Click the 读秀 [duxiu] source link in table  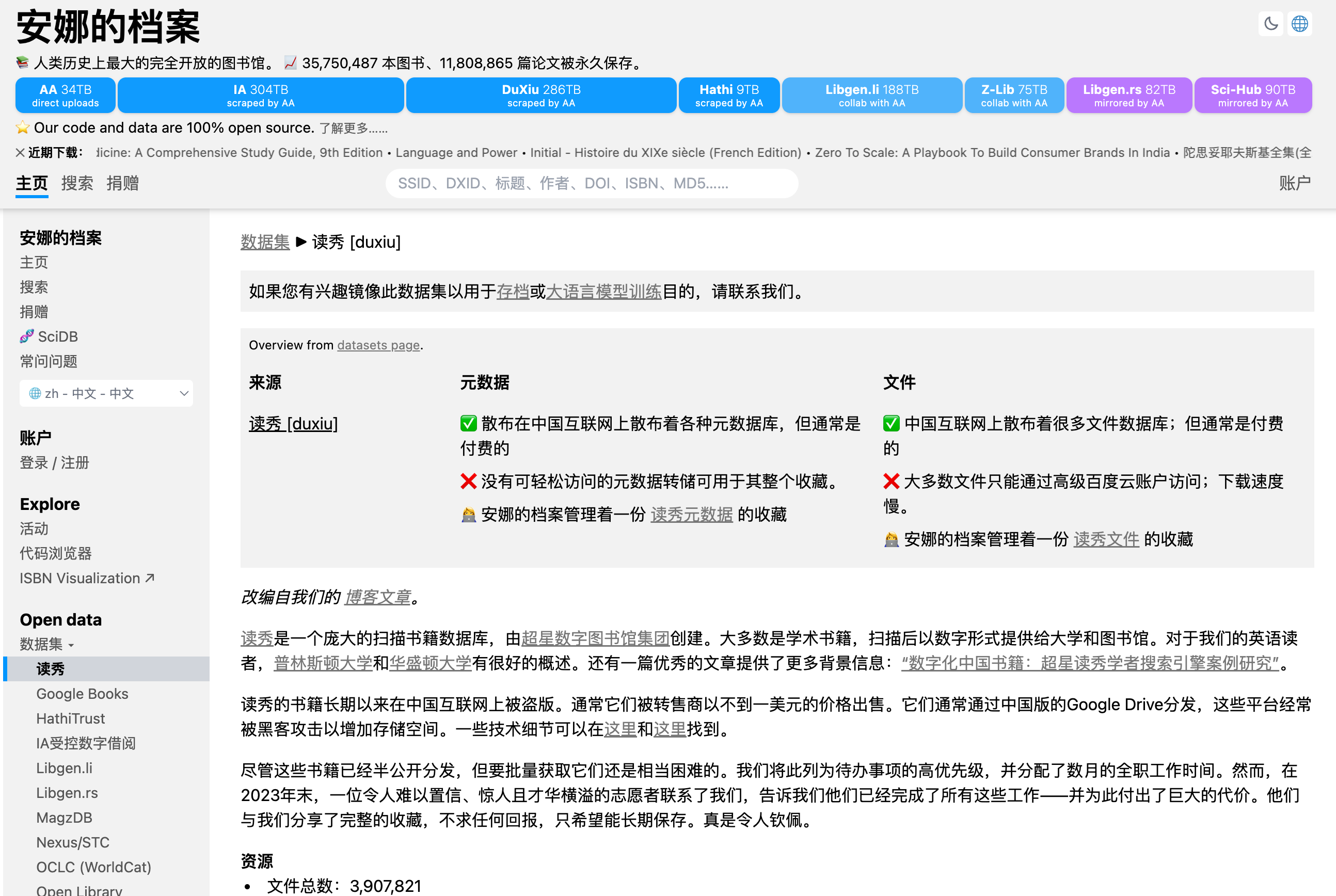(293, 424)
